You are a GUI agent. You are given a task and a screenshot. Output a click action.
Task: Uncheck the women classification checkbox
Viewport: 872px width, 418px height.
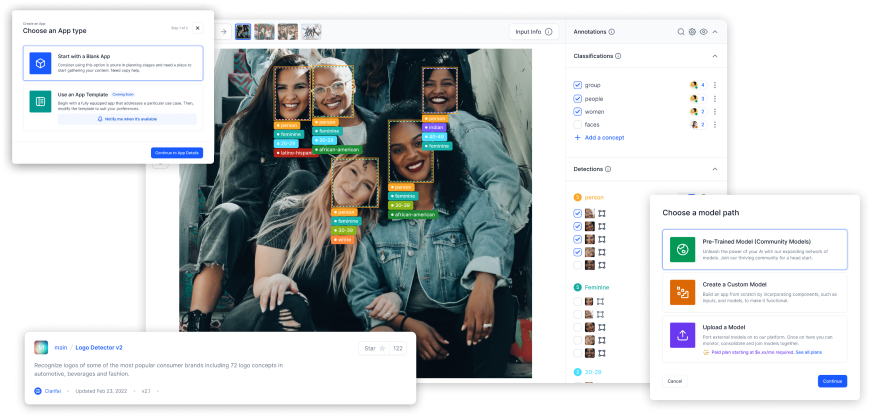577,112
